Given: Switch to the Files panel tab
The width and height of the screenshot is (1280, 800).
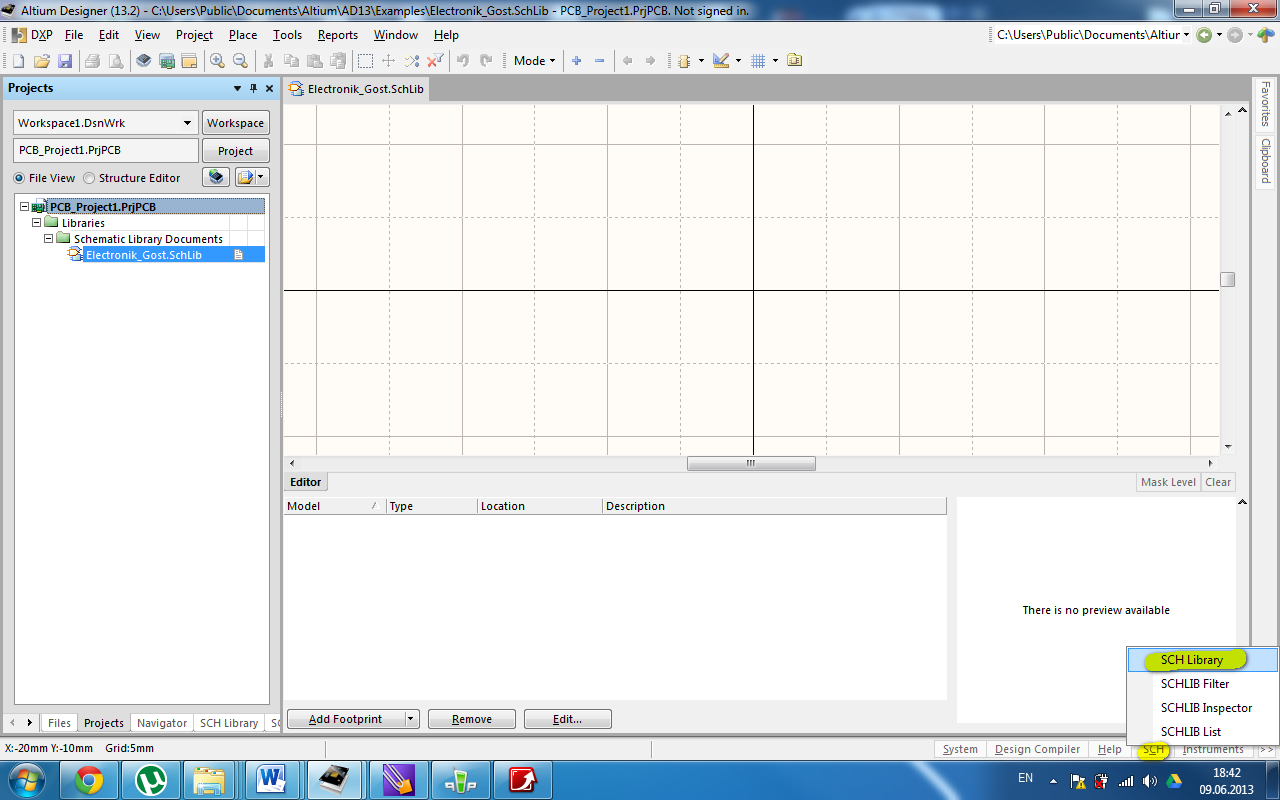Looking at the screenshot, I should click(x=59, y=723).
